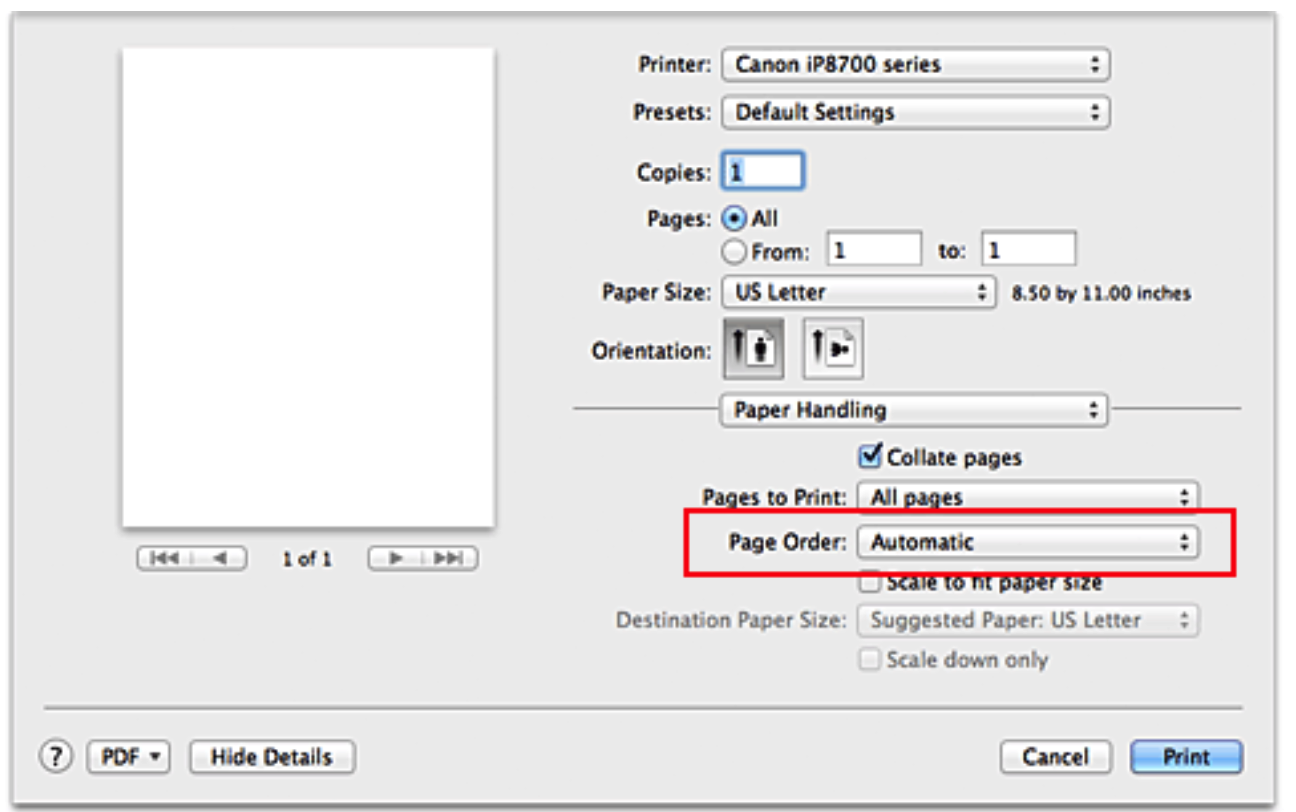Select the All pages radio button
Viewport: 1296px width, 812px height.
pos(736,218)
